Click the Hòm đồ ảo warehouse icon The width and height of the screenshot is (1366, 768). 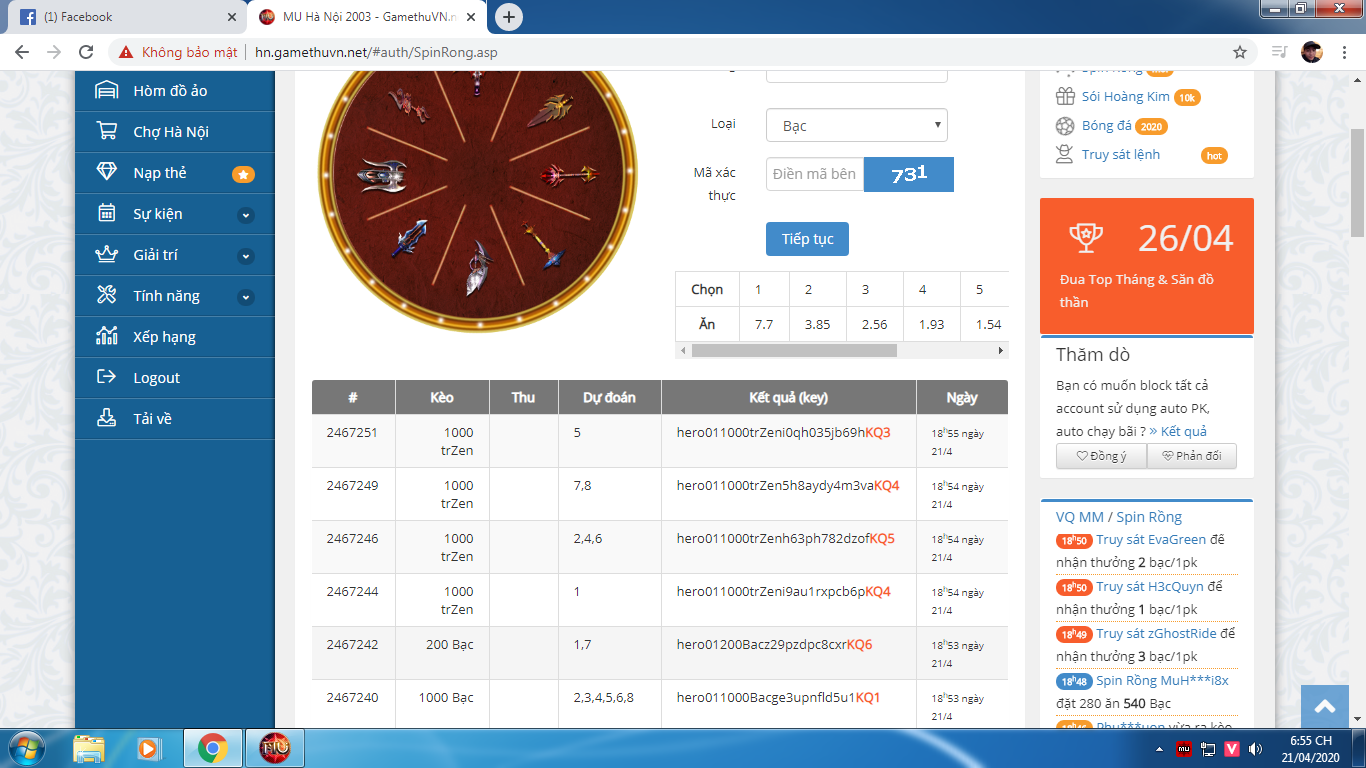(x=106, y=91)
